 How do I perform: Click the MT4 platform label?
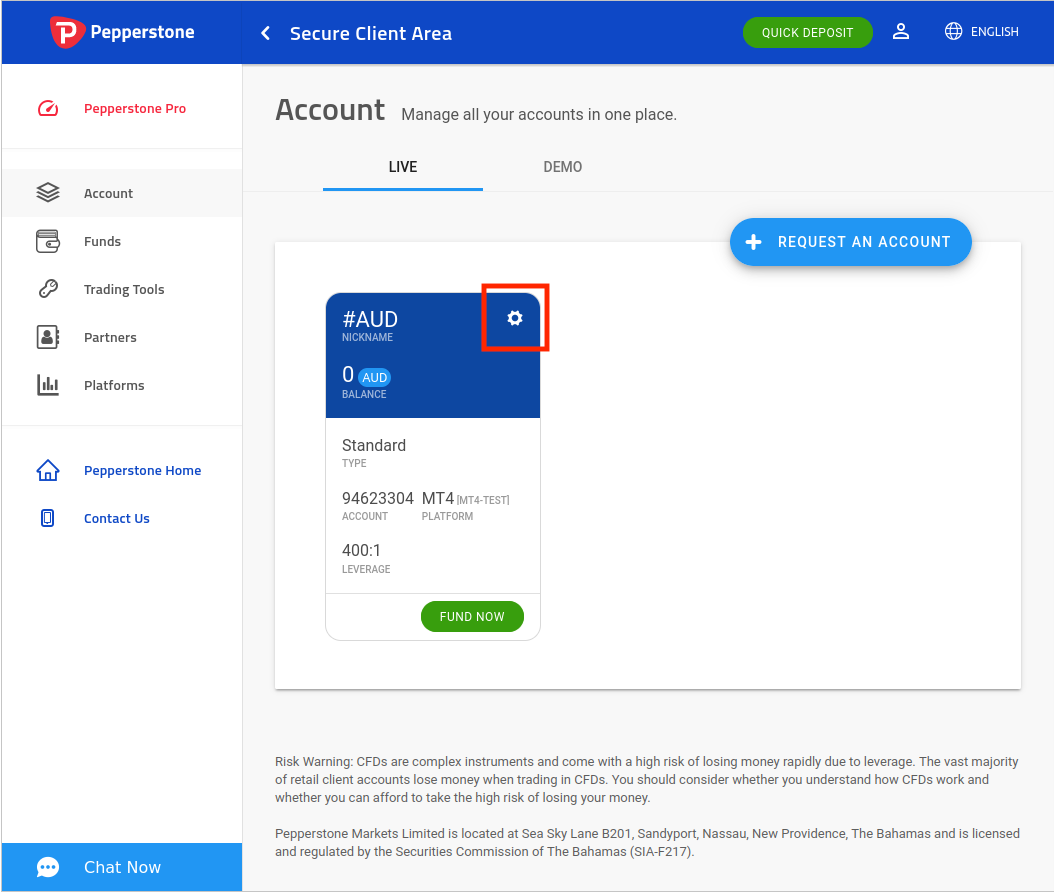[438, 498]
